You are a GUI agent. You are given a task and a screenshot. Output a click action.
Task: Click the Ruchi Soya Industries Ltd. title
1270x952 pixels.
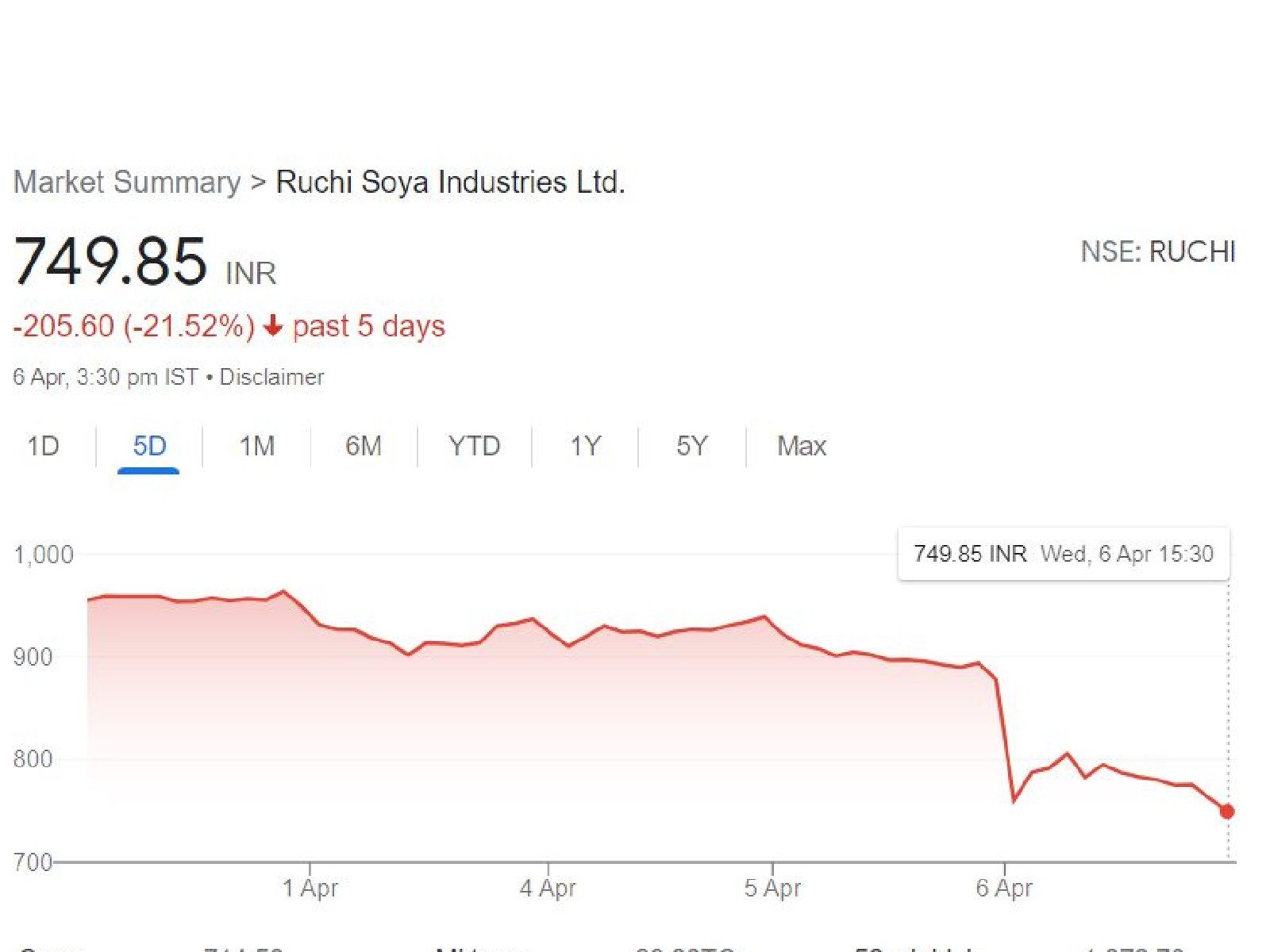pos(450,182)
